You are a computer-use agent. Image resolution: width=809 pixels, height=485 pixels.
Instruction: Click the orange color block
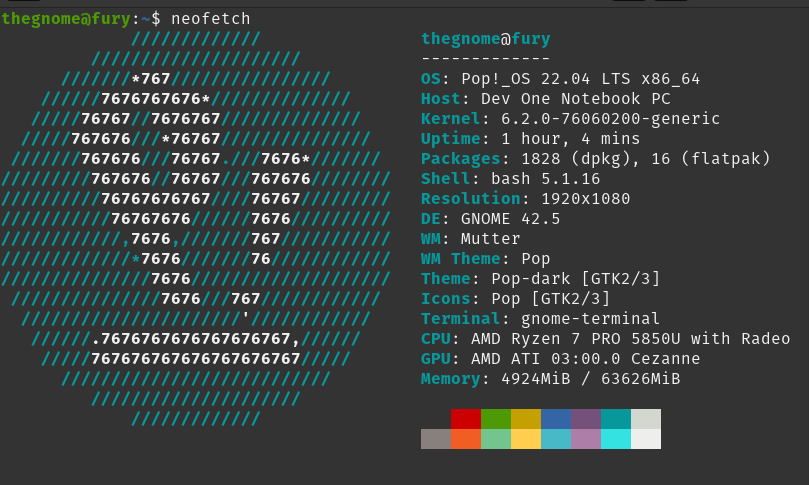[x=466, y=439]
